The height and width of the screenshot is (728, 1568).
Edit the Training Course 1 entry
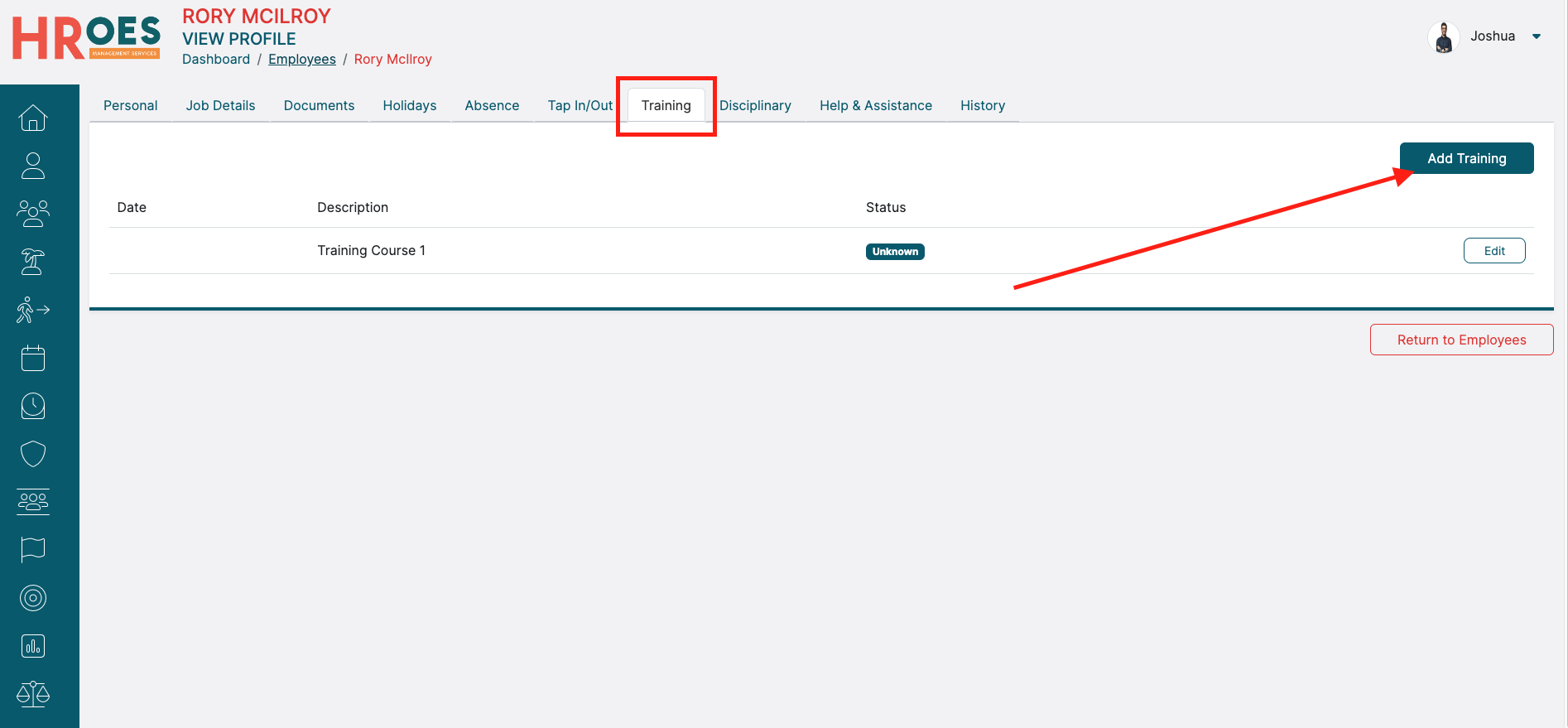(x=1493, y=251)
